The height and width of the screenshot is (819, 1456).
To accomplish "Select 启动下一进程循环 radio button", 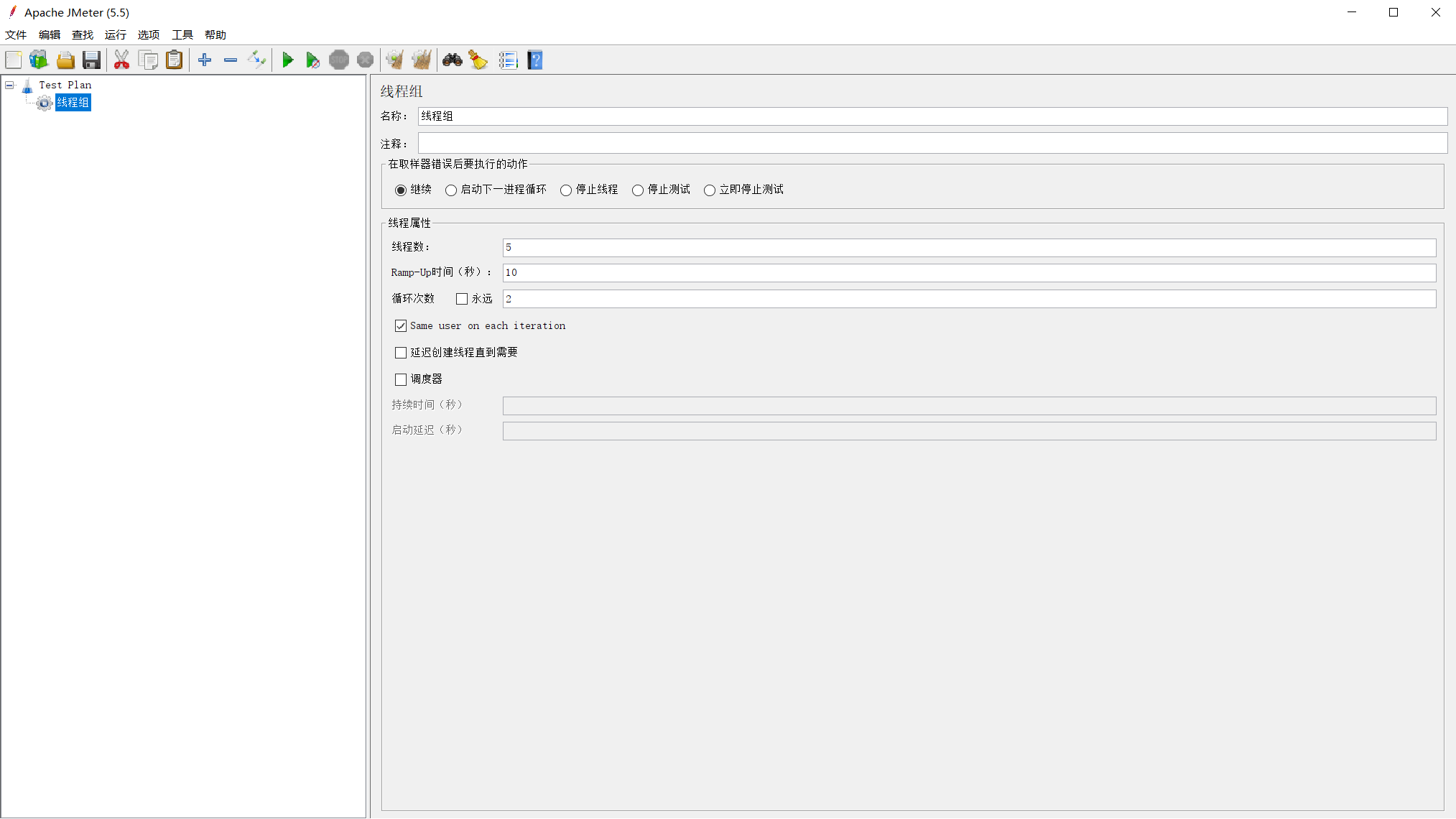I will click(x=451, y=190).
